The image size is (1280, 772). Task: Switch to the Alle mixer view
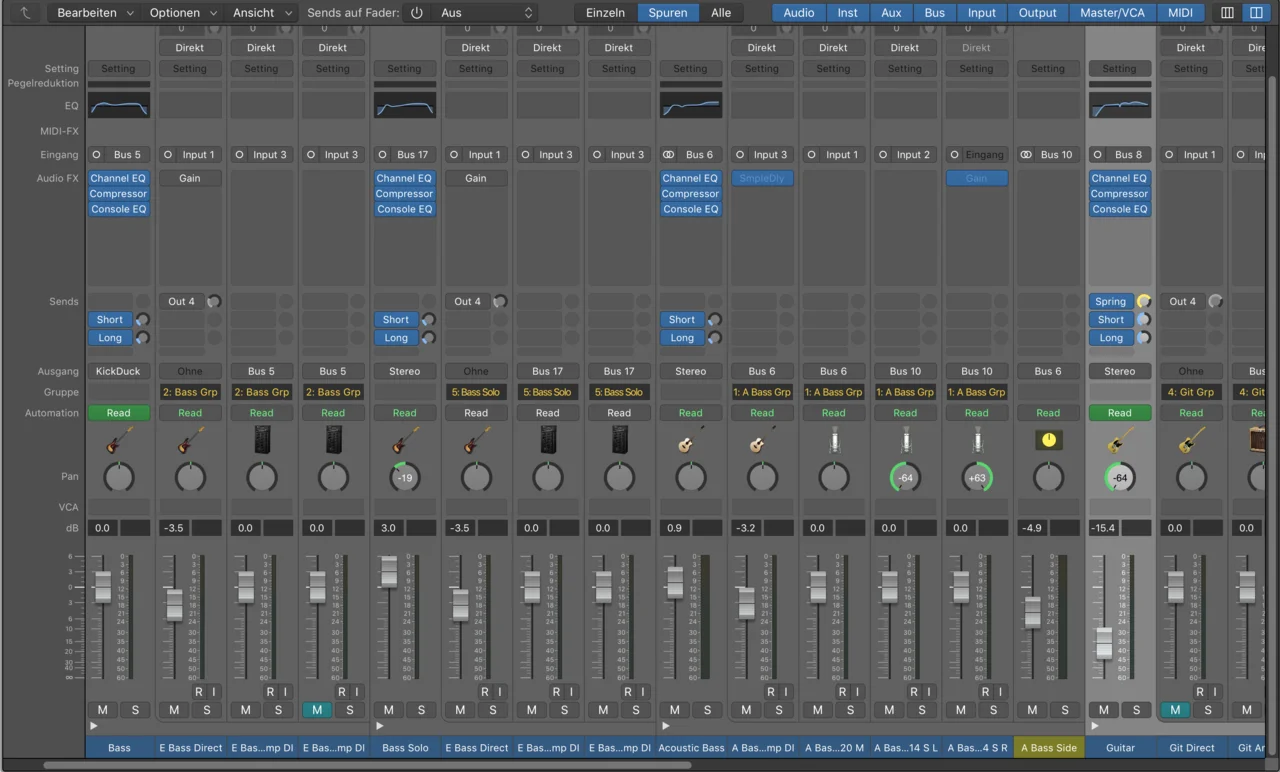tap(720, 13)
